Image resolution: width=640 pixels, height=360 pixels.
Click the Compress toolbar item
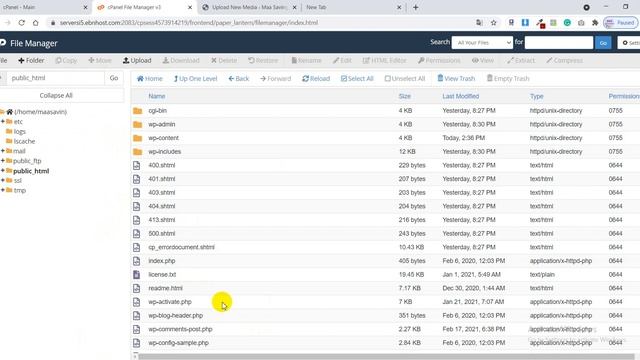coord(564,60)
